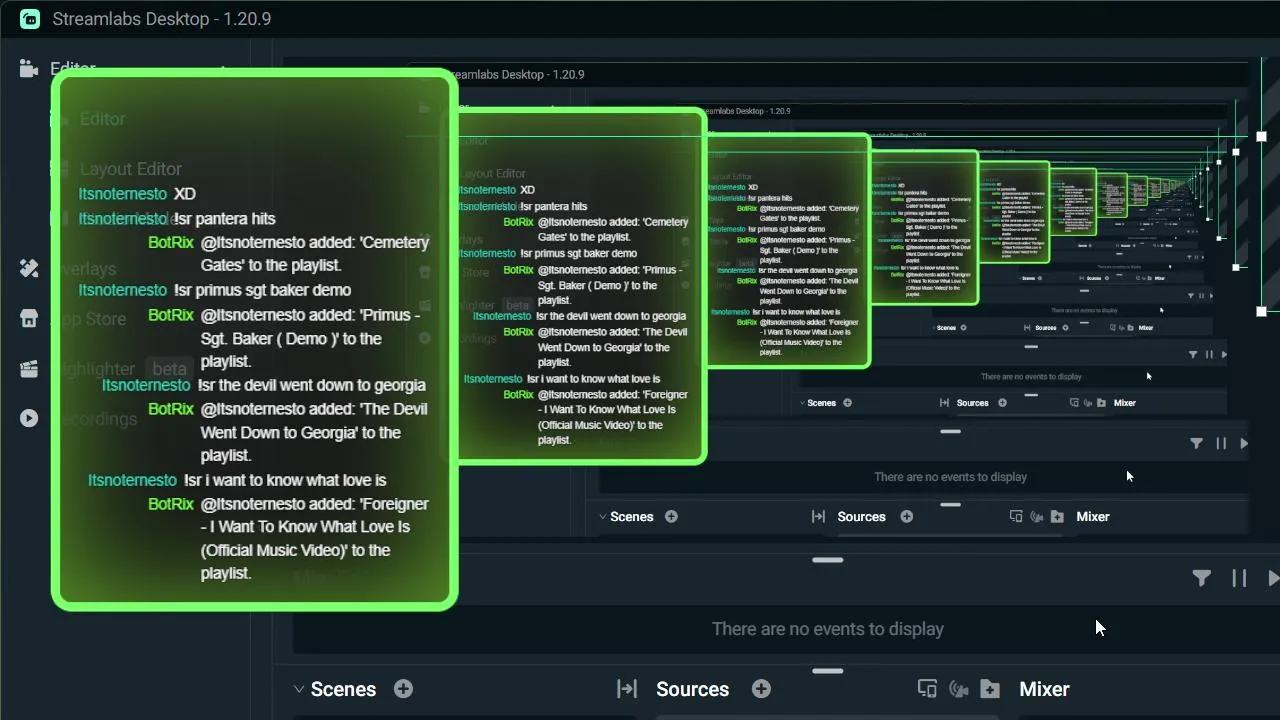
Task: Click pause icon in the largest nested preview
Action: coord(1221,443)
